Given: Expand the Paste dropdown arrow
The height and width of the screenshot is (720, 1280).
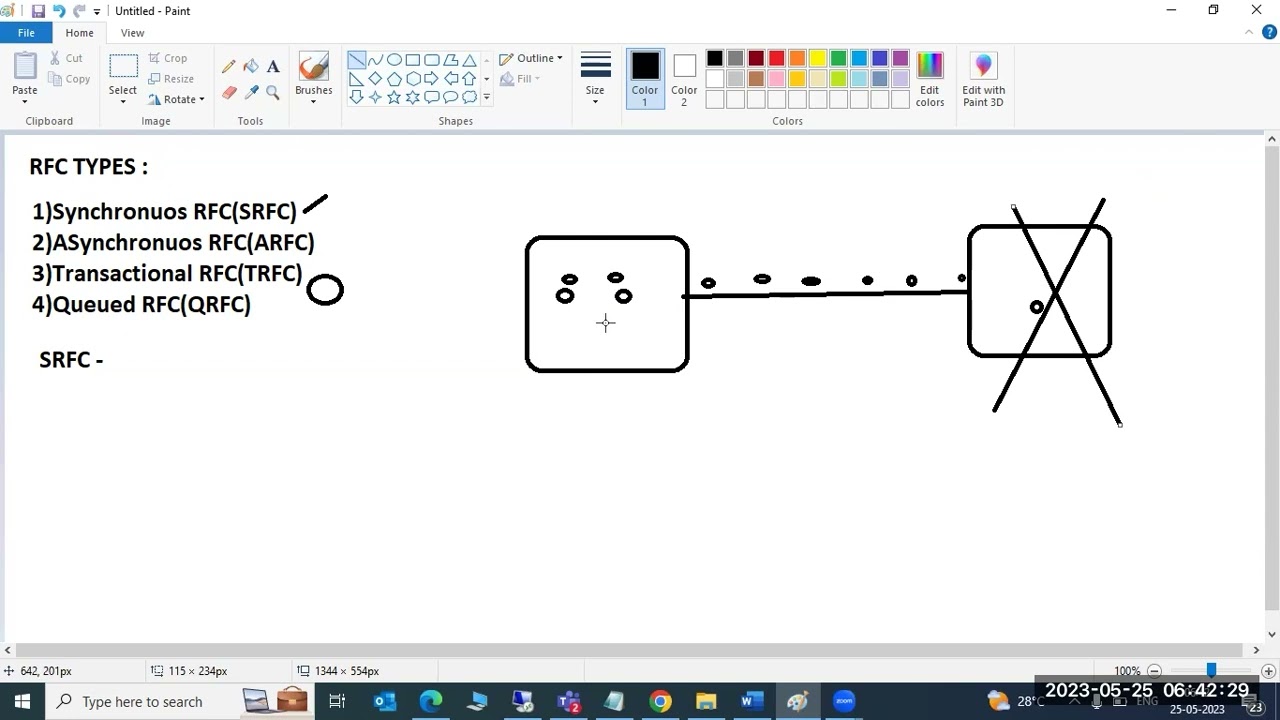Looking at the screenshot, I should 25,101.
